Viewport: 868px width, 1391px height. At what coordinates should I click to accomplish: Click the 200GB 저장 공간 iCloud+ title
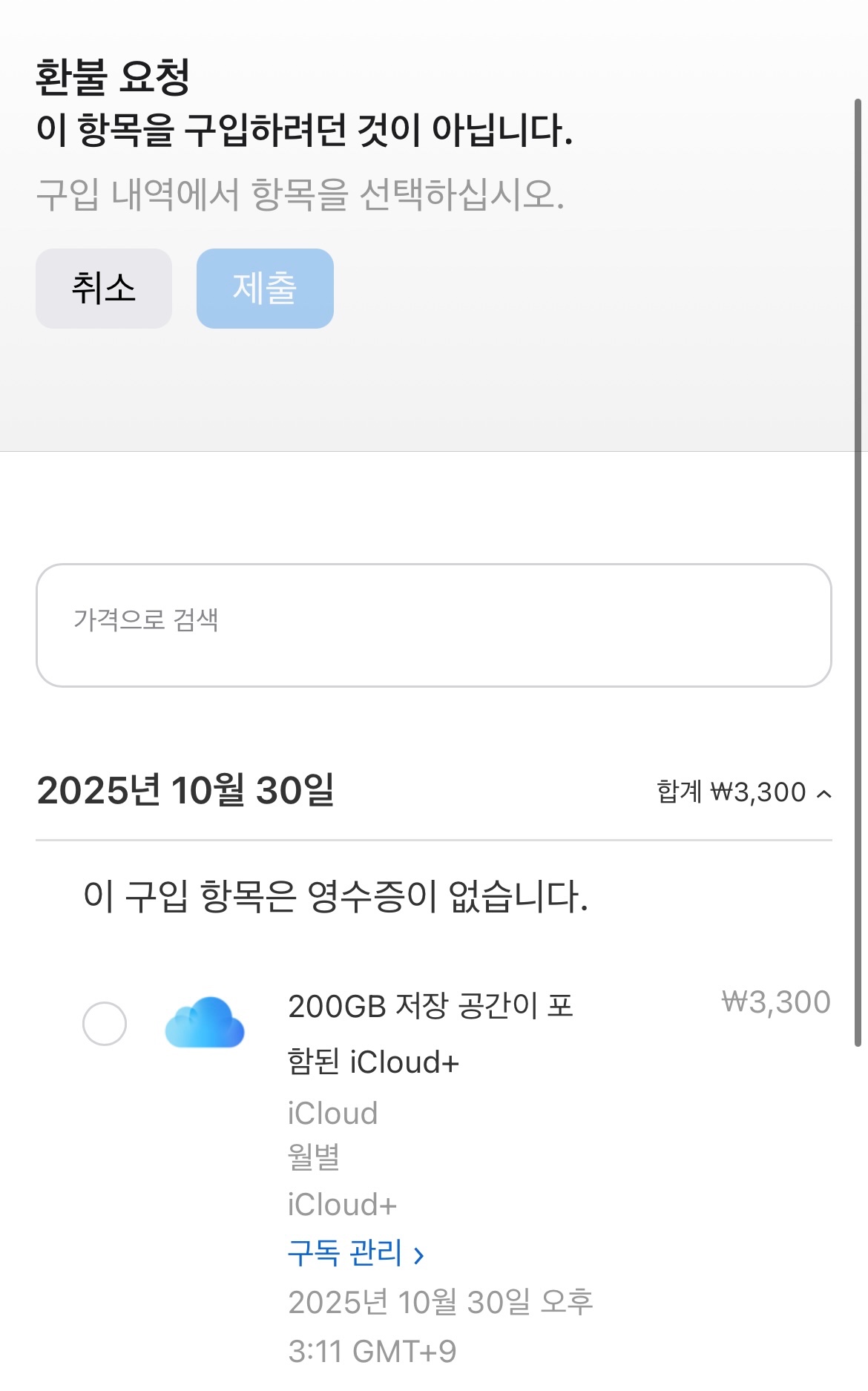430,1033
